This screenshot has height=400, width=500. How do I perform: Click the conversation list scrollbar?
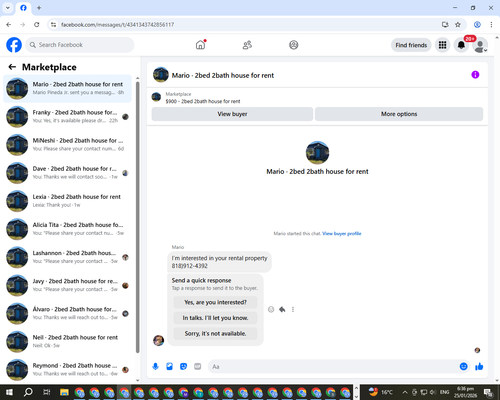(x=138, y=217)
